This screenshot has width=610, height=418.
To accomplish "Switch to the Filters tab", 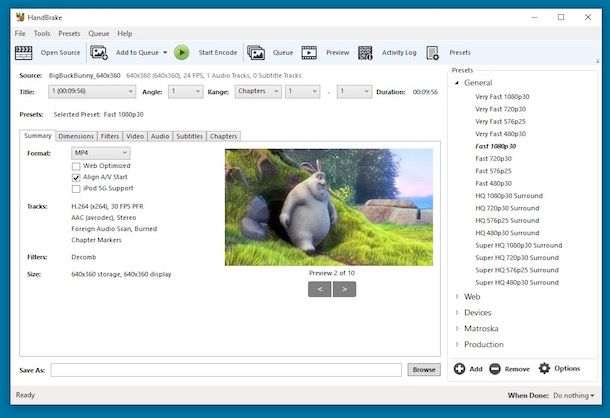I will coord(110,136).
